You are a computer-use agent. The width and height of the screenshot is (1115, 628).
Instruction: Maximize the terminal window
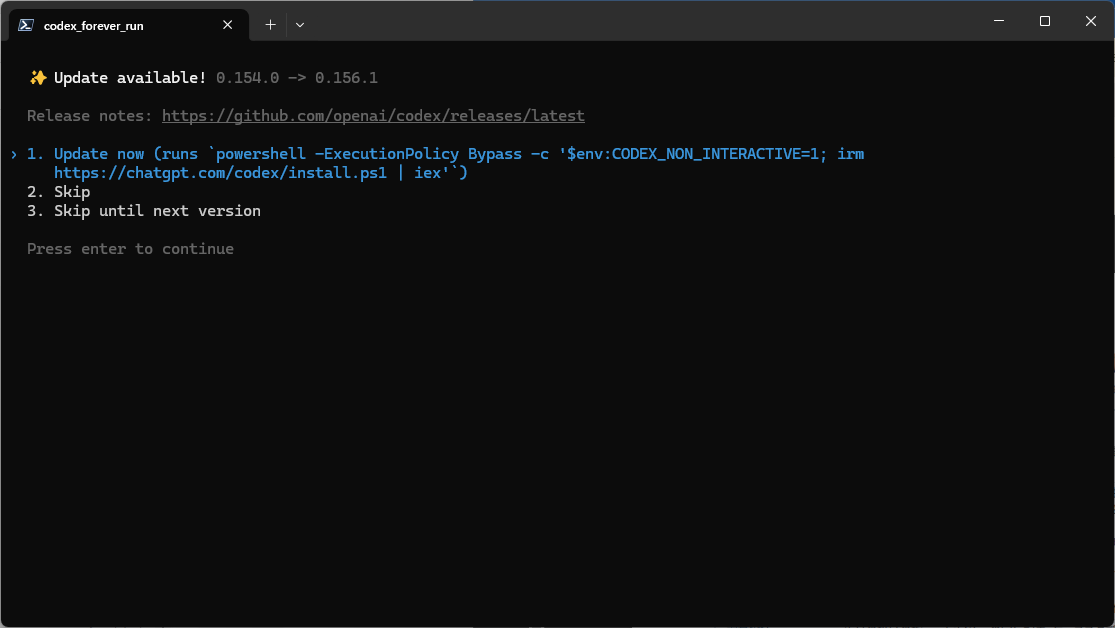pyautogui.click(x=1045, y=21)
